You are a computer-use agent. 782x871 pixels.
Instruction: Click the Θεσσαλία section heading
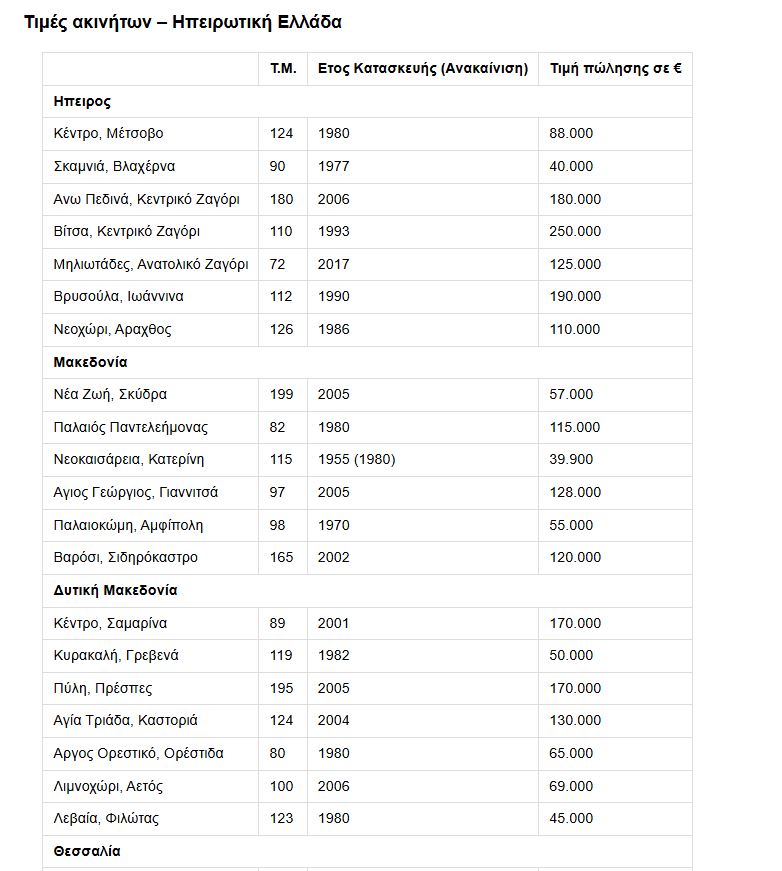tap(87, 851)
